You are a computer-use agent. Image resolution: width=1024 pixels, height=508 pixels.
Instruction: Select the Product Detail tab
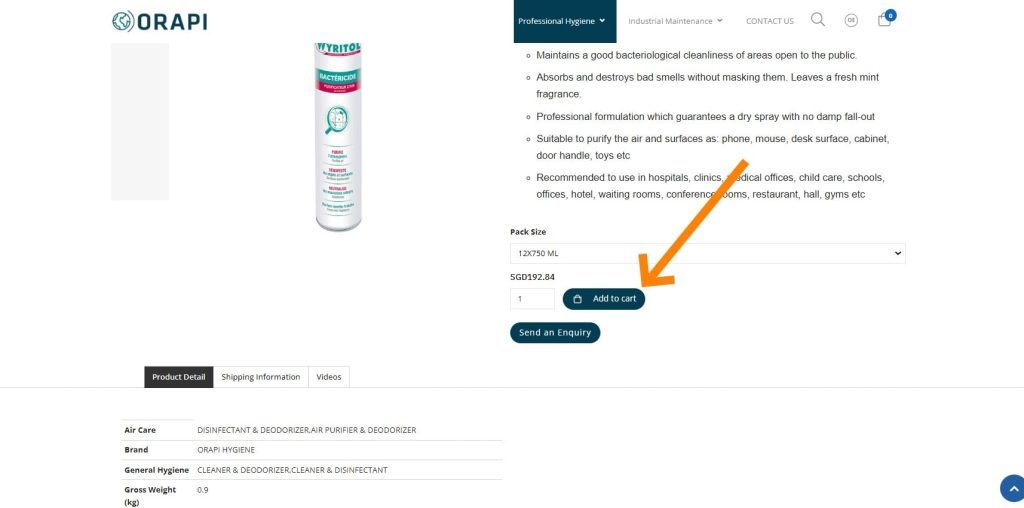[178, 377]
